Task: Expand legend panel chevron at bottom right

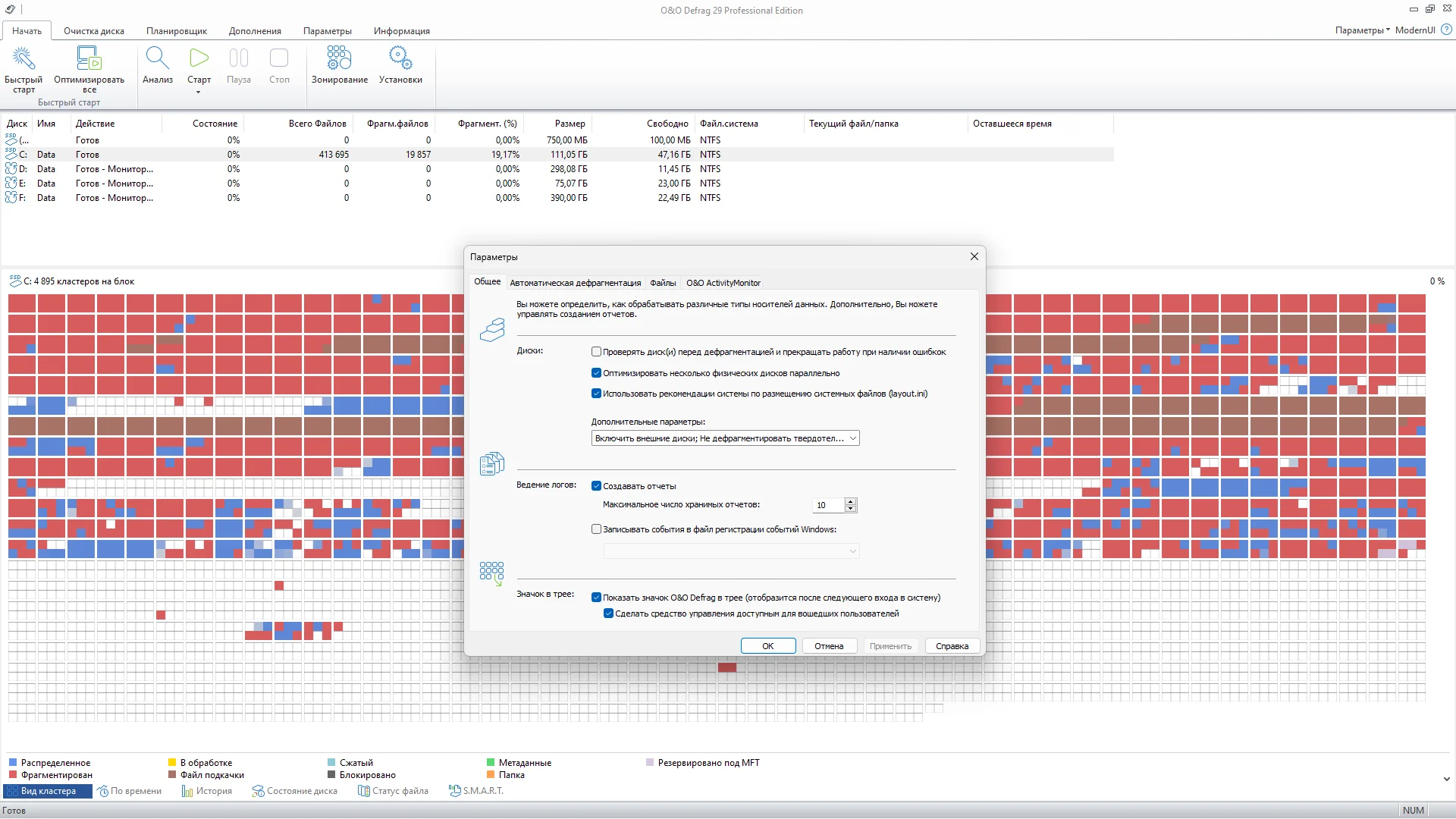Action: (x=1446, y=779)
